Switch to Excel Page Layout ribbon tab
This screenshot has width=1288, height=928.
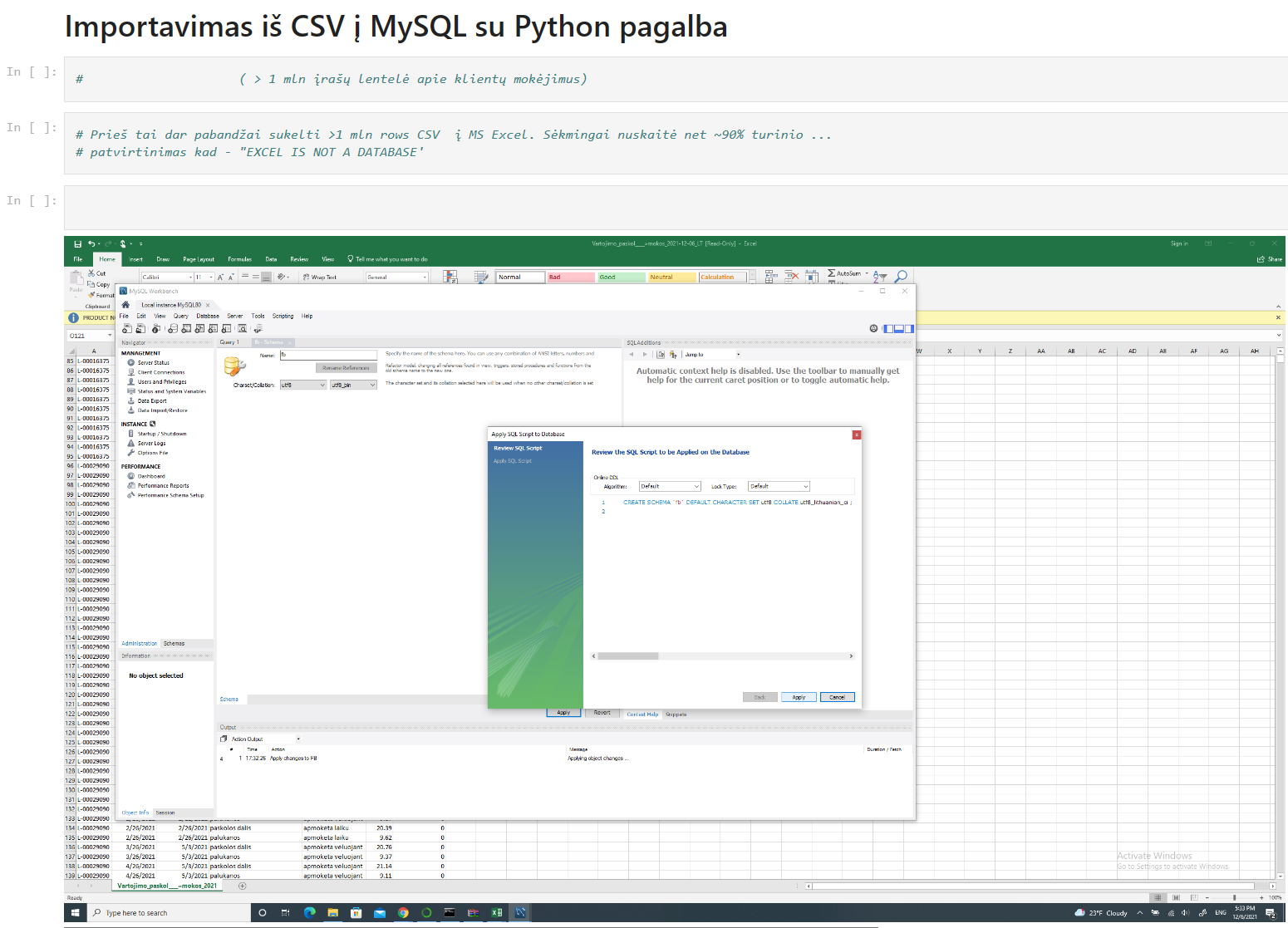[x=199, y=259]
